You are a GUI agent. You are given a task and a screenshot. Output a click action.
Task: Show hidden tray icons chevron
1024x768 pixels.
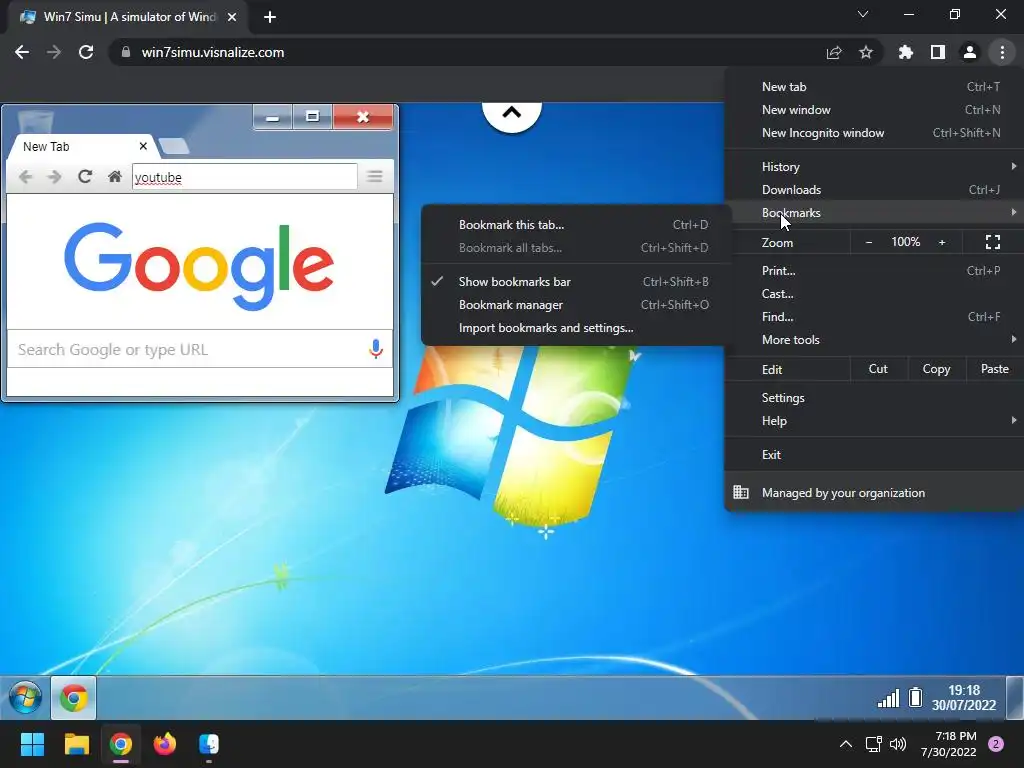tap(846, 744)
